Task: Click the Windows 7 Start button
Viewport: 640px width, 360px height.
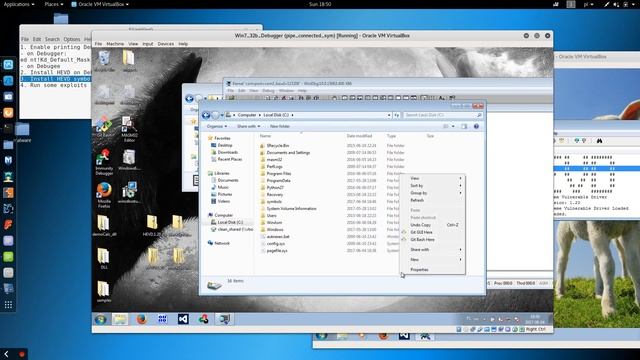Action: coord(100,319)
